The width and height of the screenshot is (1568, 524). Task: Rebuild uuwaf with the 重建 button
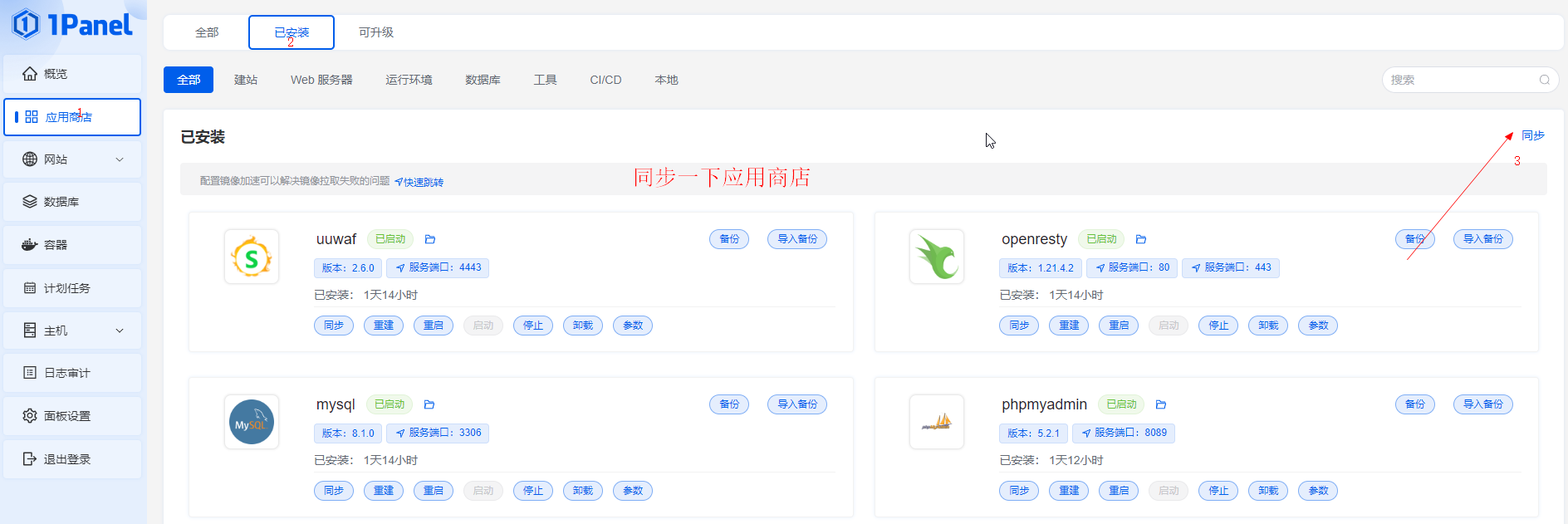384,326
